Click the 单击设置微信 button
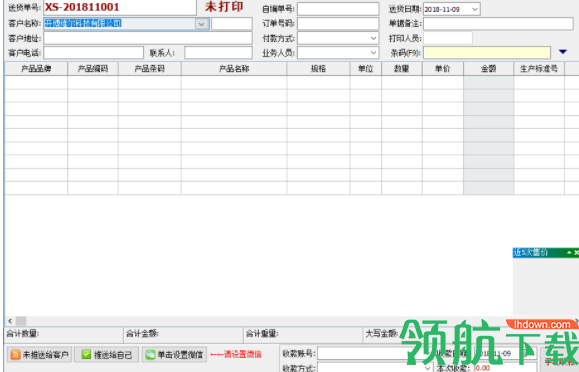This screenshot has width=579, height=372. point(174,355)
